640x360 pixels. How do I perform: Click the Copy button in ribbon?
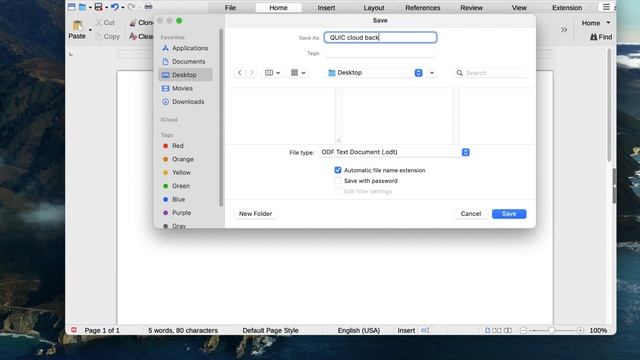point(107,36)
